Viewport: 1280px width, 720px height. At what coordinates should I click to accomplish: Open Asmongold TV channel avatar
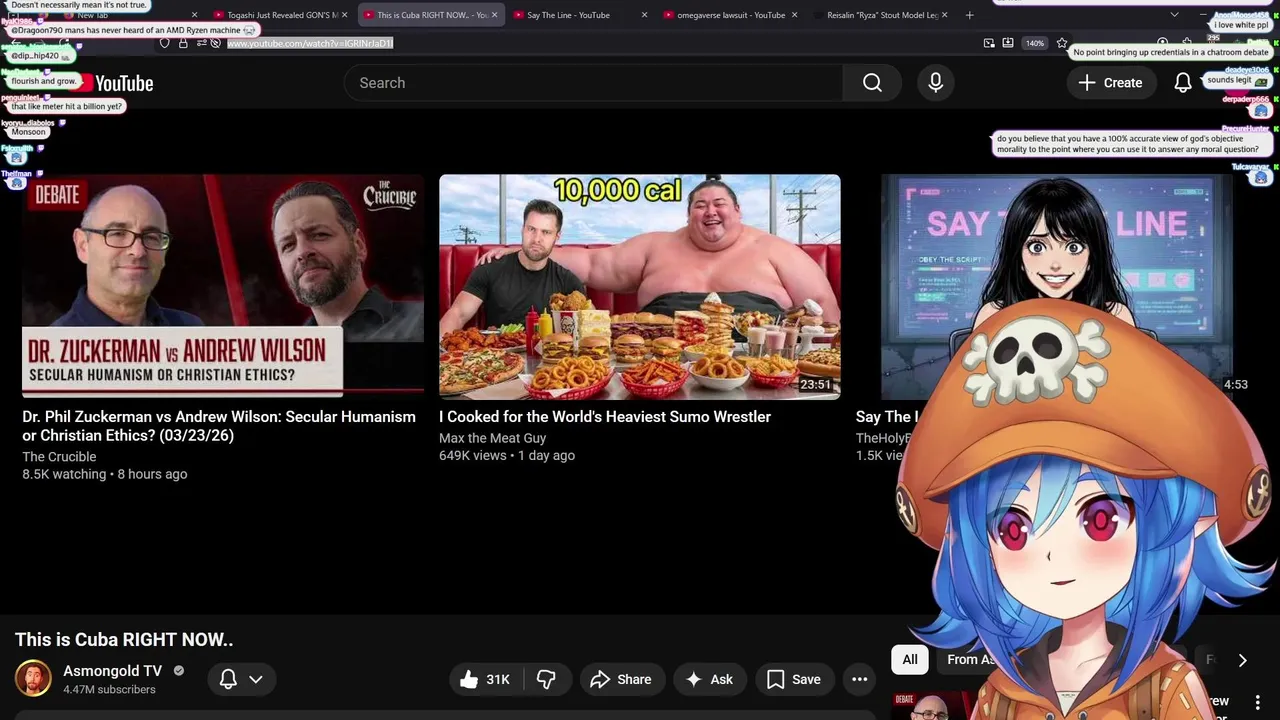[33, 679]
